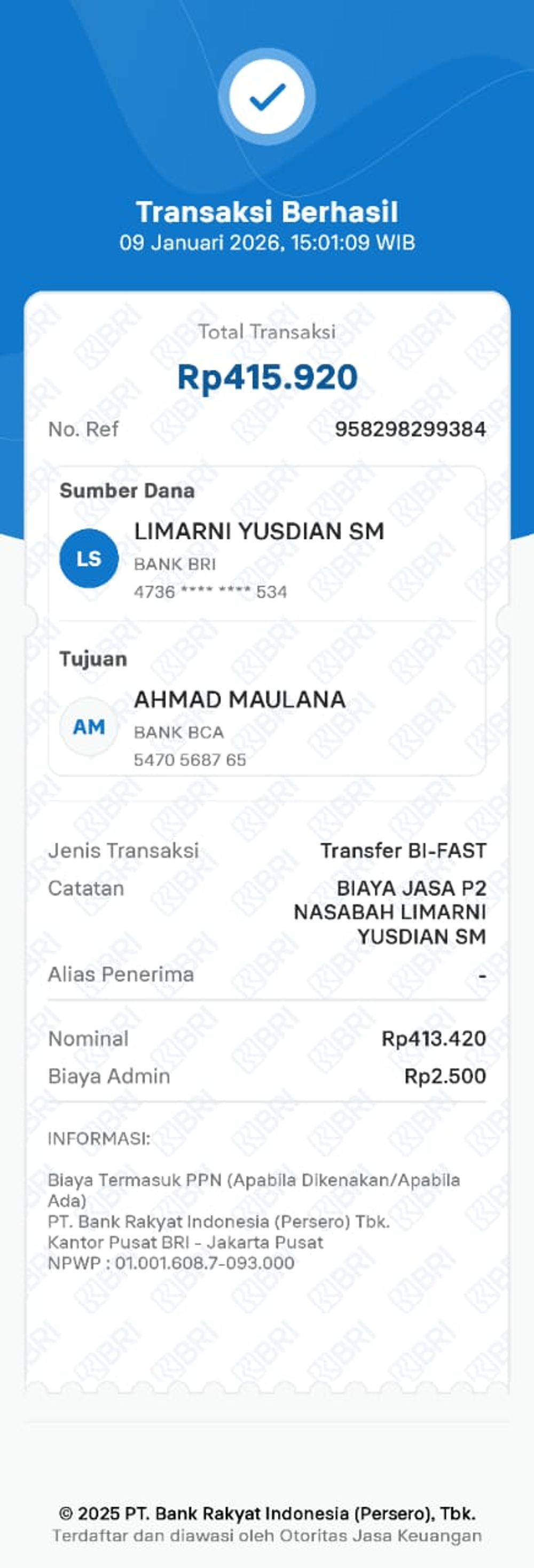Screen dimensions: 534x1568
Task: Click the Bank Rakyat Indonesia copyright footer
Action: [x=266, y=1513]
